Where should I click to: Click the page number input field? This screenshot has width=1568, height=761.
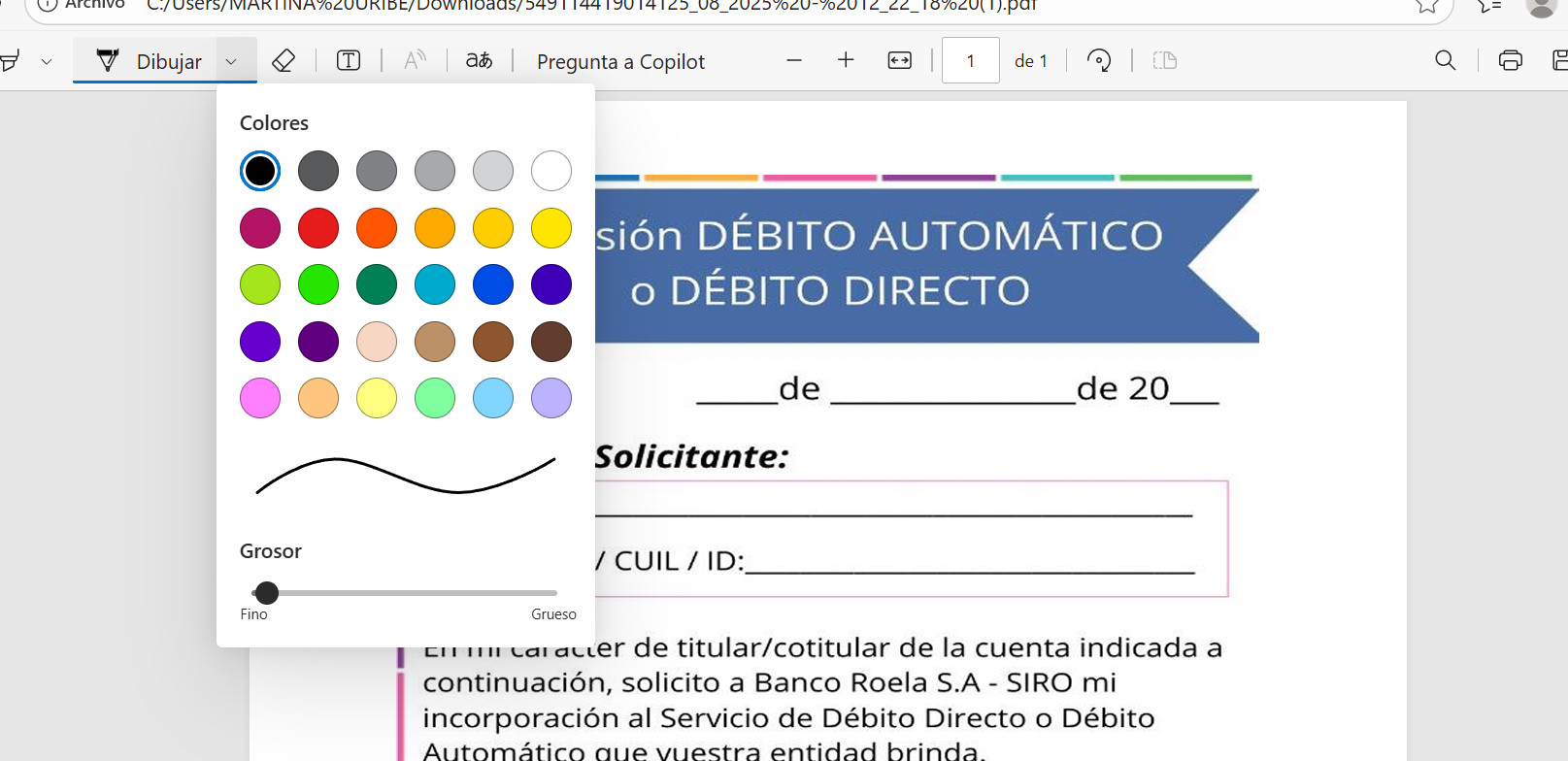(x=970, y=61)
